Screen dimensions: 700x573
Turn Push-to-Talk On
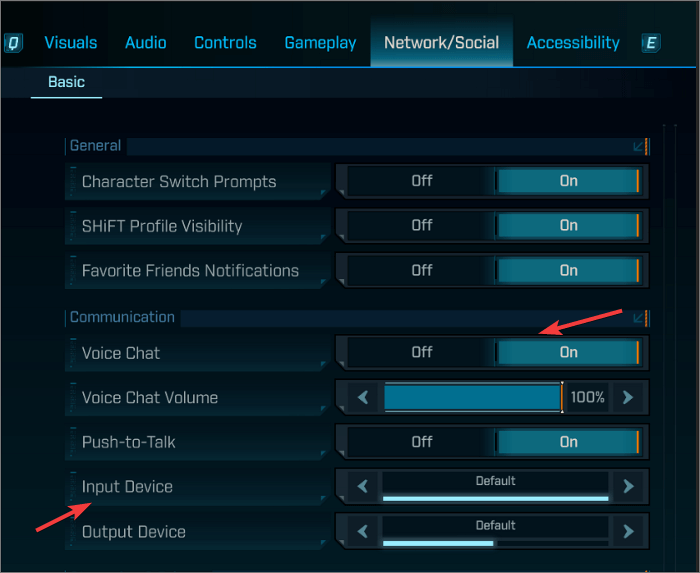[568, 442]
